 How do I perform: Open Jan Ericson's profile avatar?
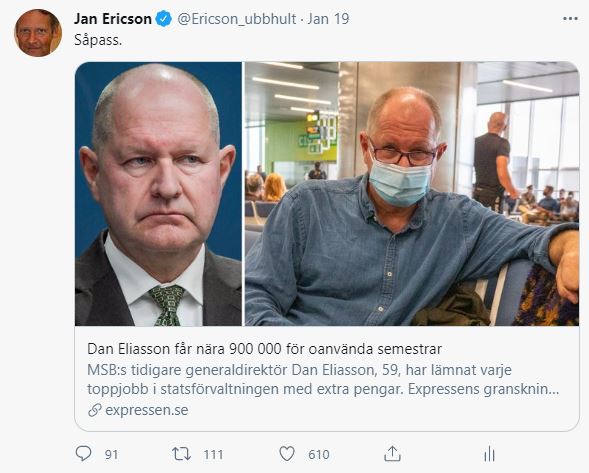click(38, 33)
